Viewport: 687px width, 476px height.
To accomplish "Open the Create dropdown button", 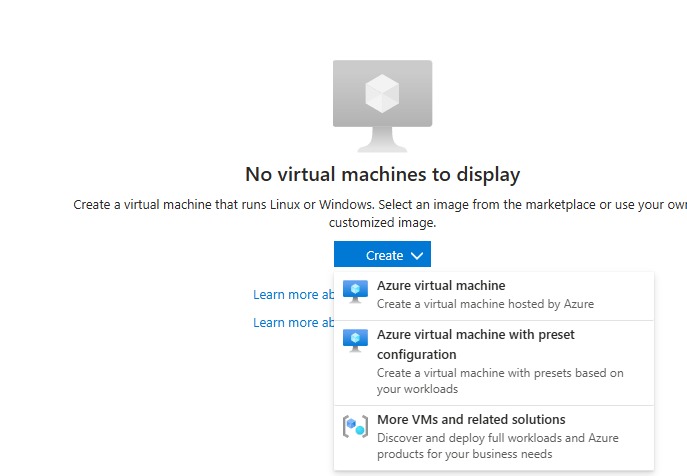I will point(382,254).
